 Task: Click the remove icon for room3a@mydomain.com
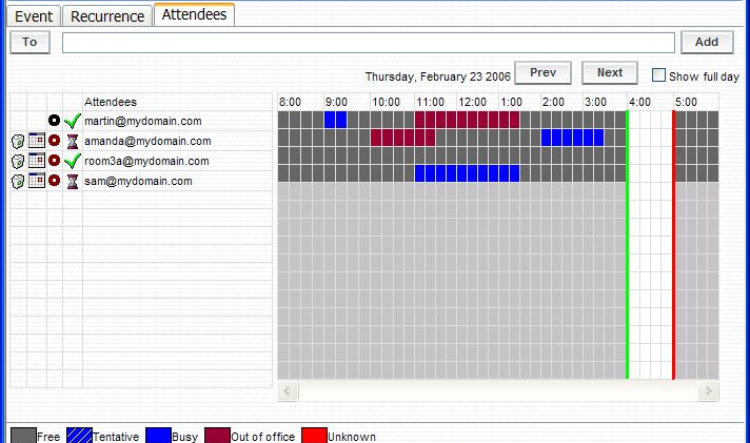[18, 161]
